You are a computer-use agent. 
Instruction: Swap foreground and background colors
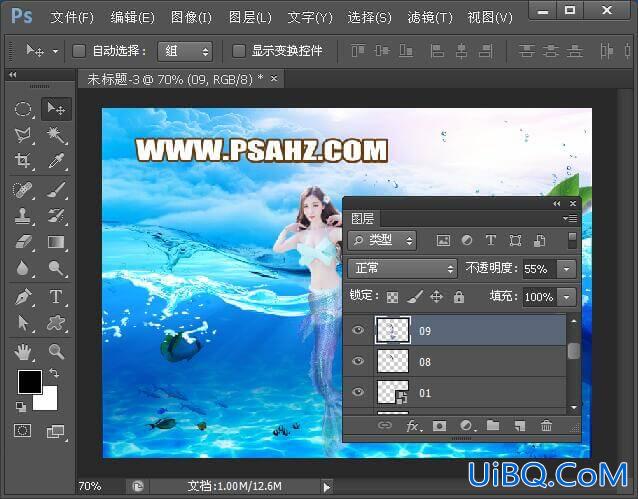[x=54, y=372]
